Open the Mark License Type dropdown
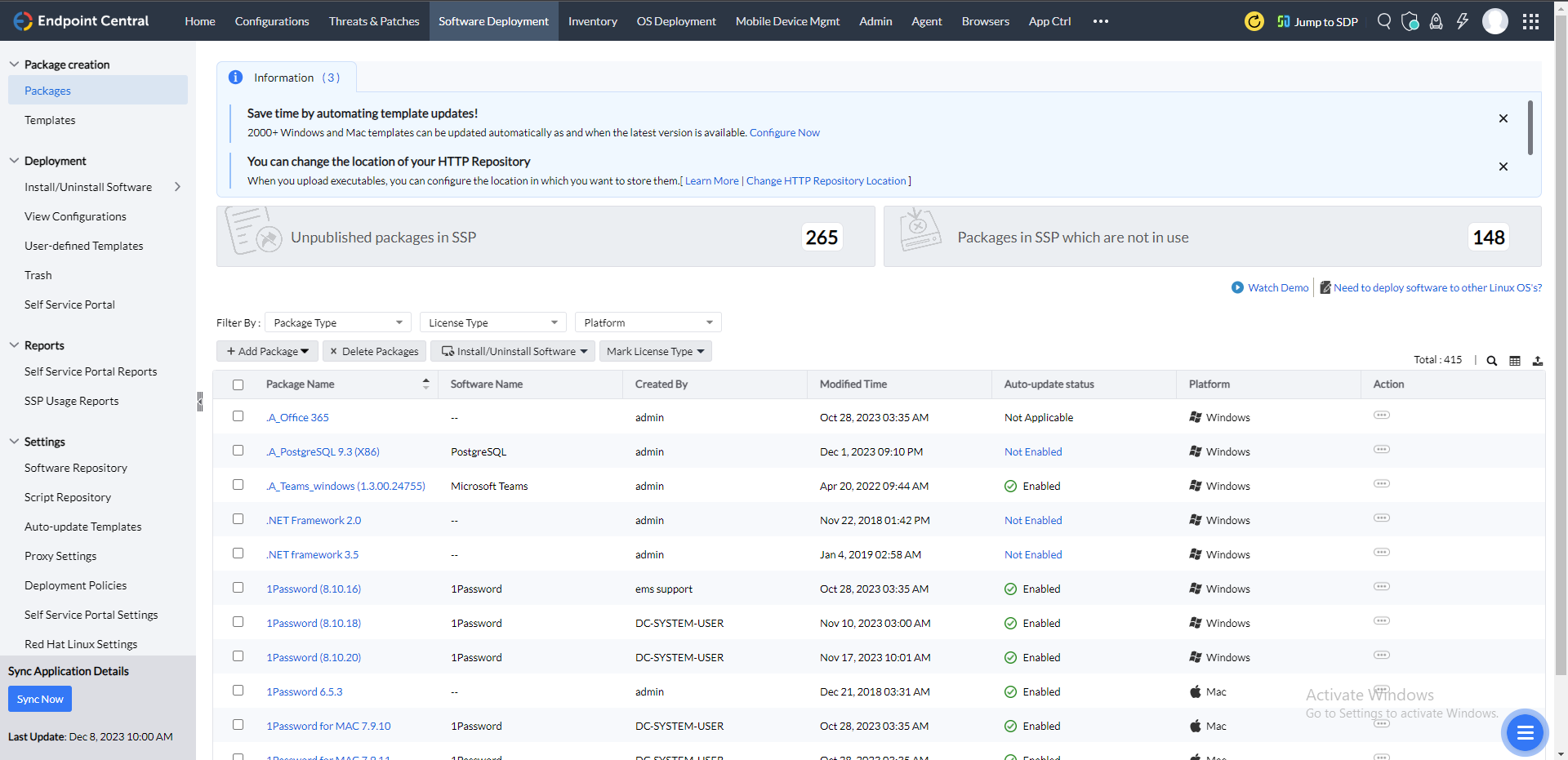The width and height of the screenshot is (1568, 760). 655,351
